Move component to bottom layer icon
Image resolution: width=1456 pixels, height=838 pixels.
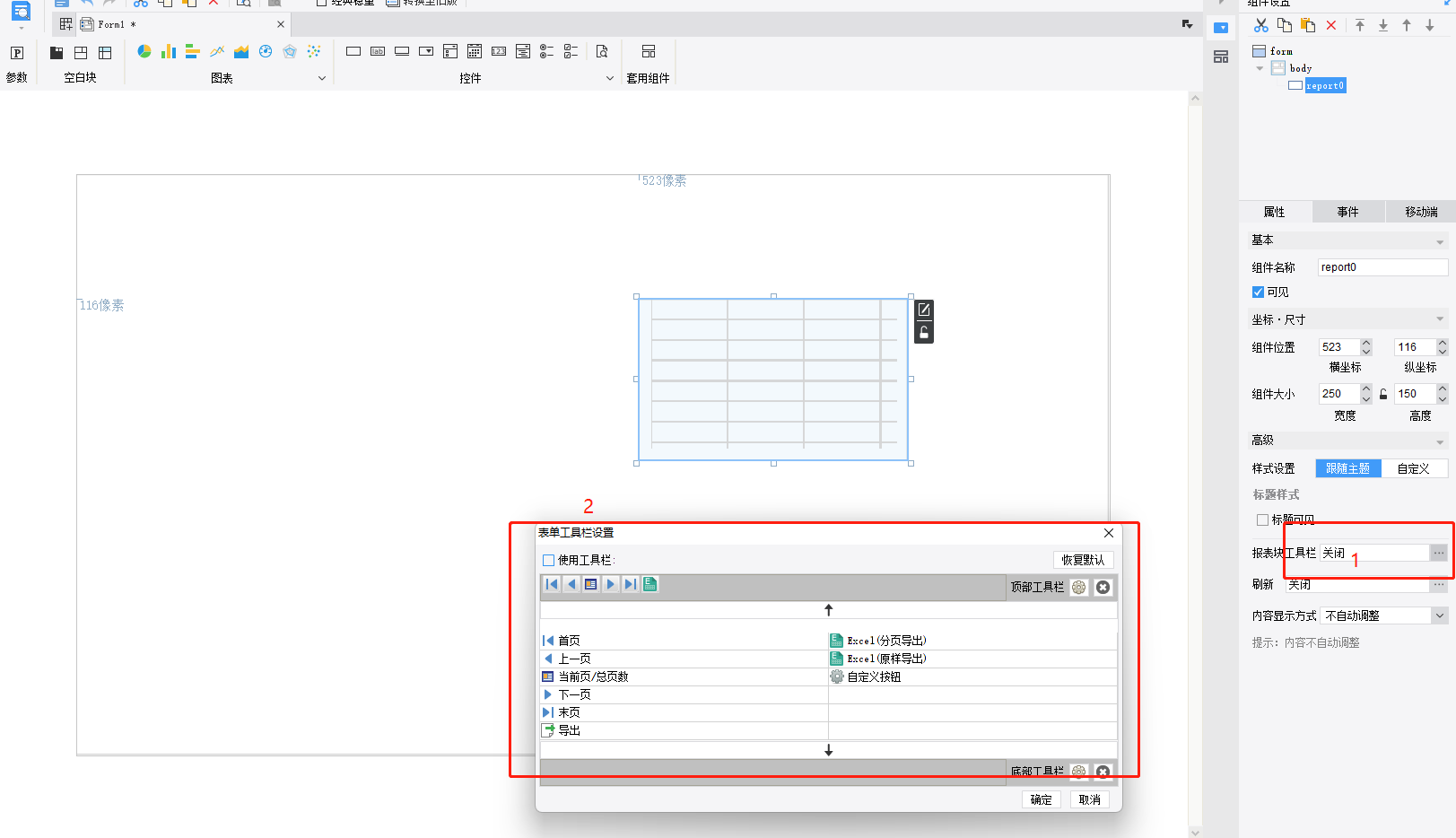click(x=1383, y=25)
